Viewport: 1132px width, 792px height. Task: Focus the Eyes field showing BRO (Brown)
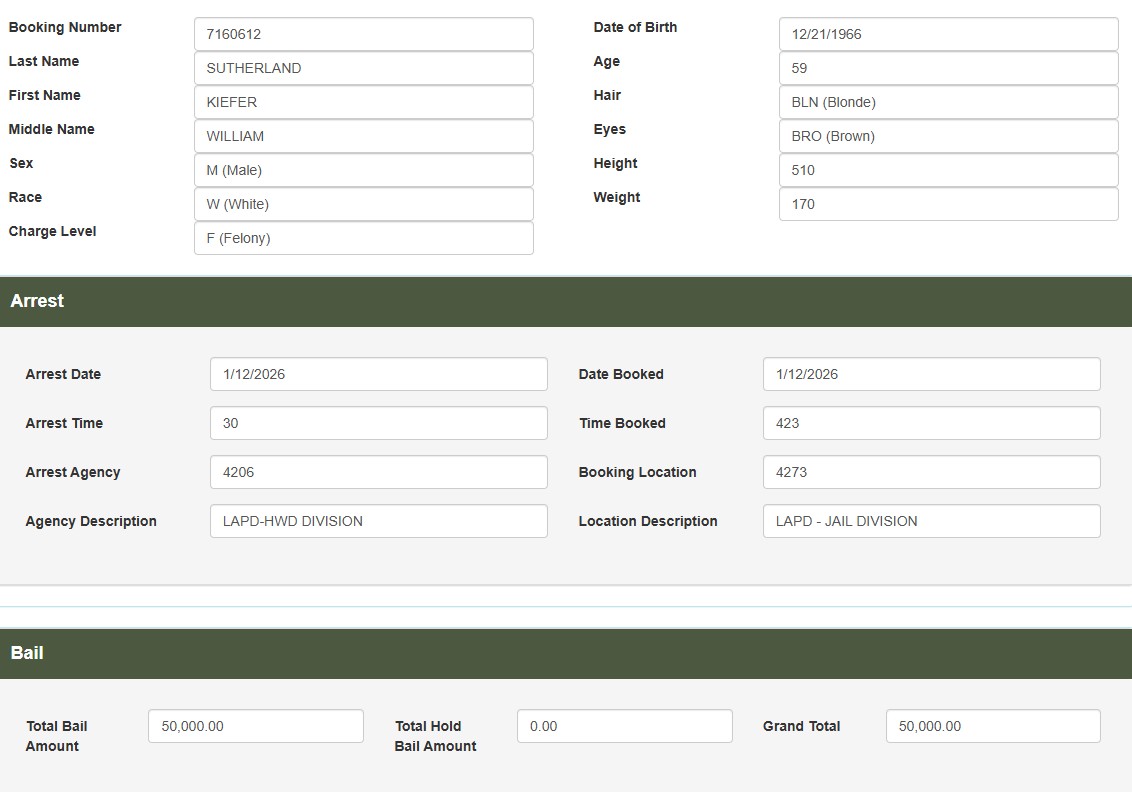pos(949,136)
